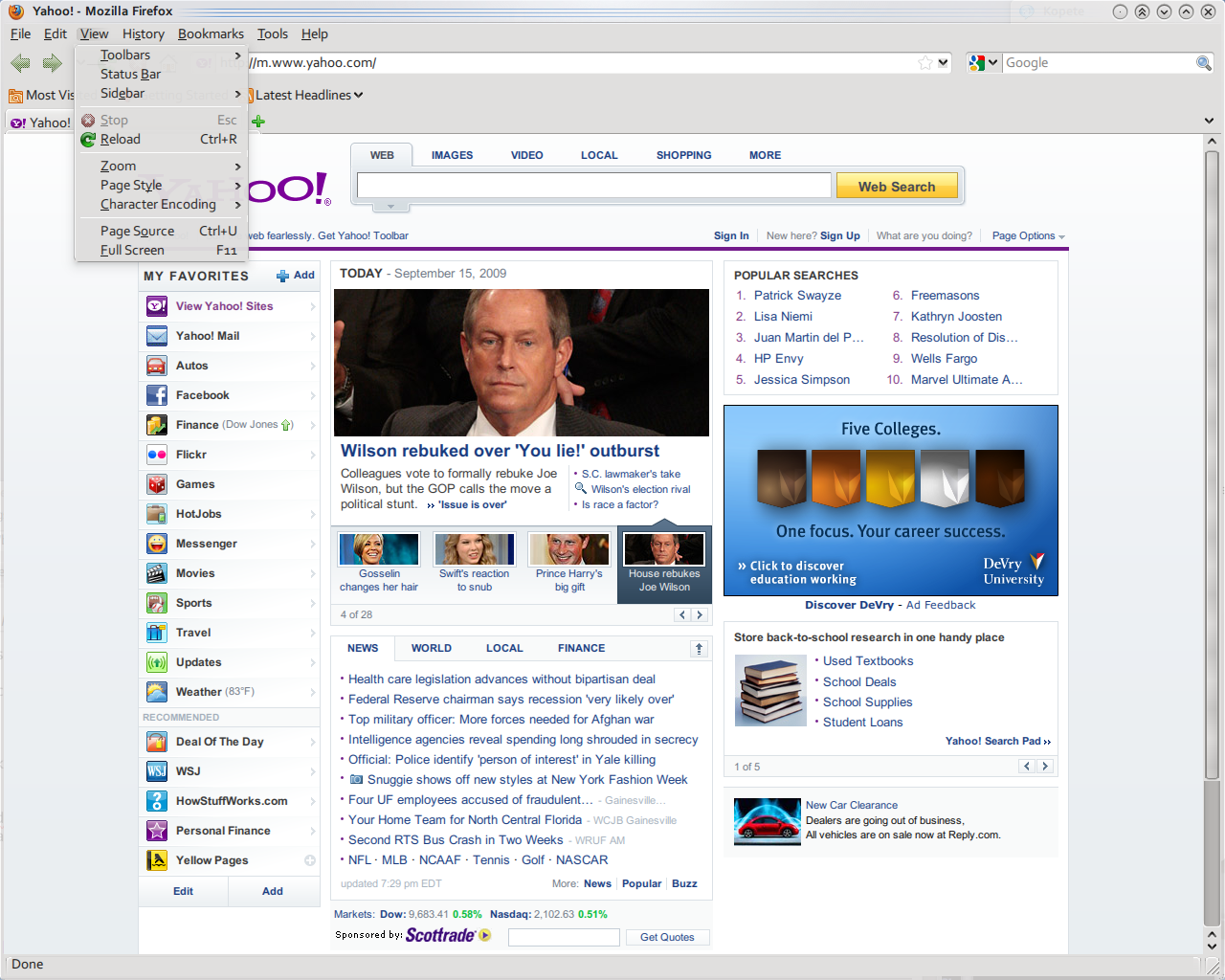1225x980 pixels.
Task: Click the HowStuffWorks question mark icon
Action: coord(157,801)
